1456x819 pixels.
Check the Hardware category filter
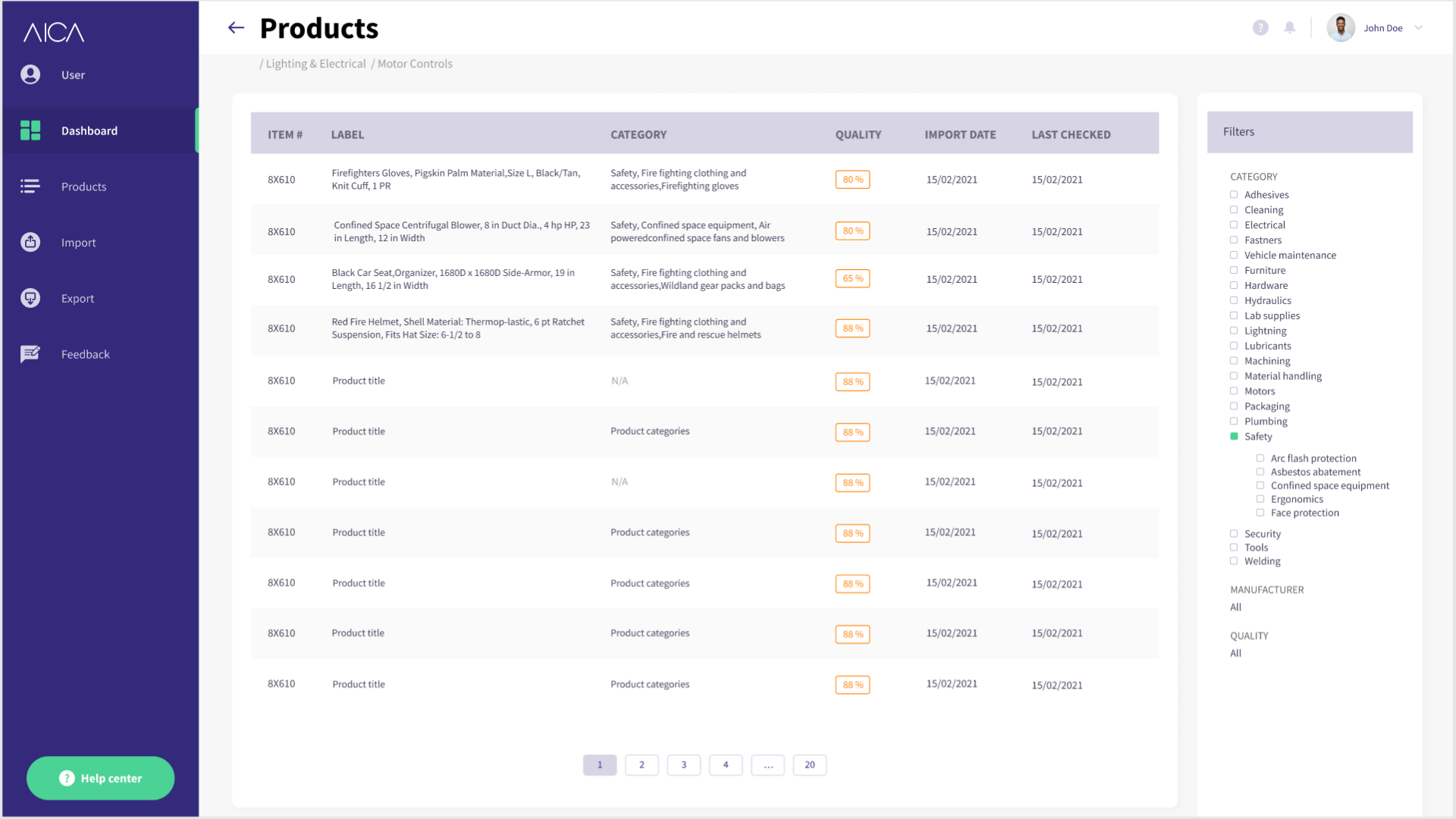[x=1234, y=285]
